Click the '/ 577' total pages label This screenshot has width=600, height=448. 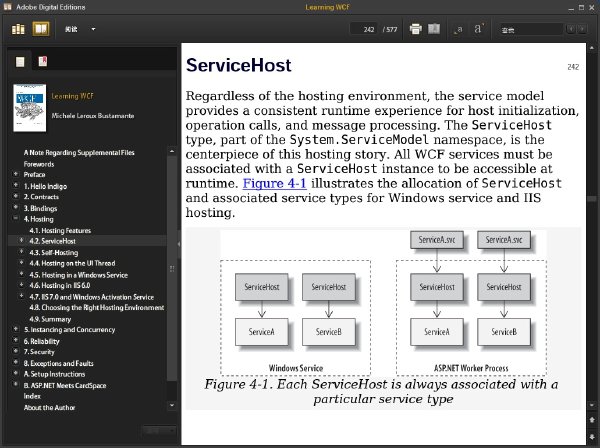390,29
